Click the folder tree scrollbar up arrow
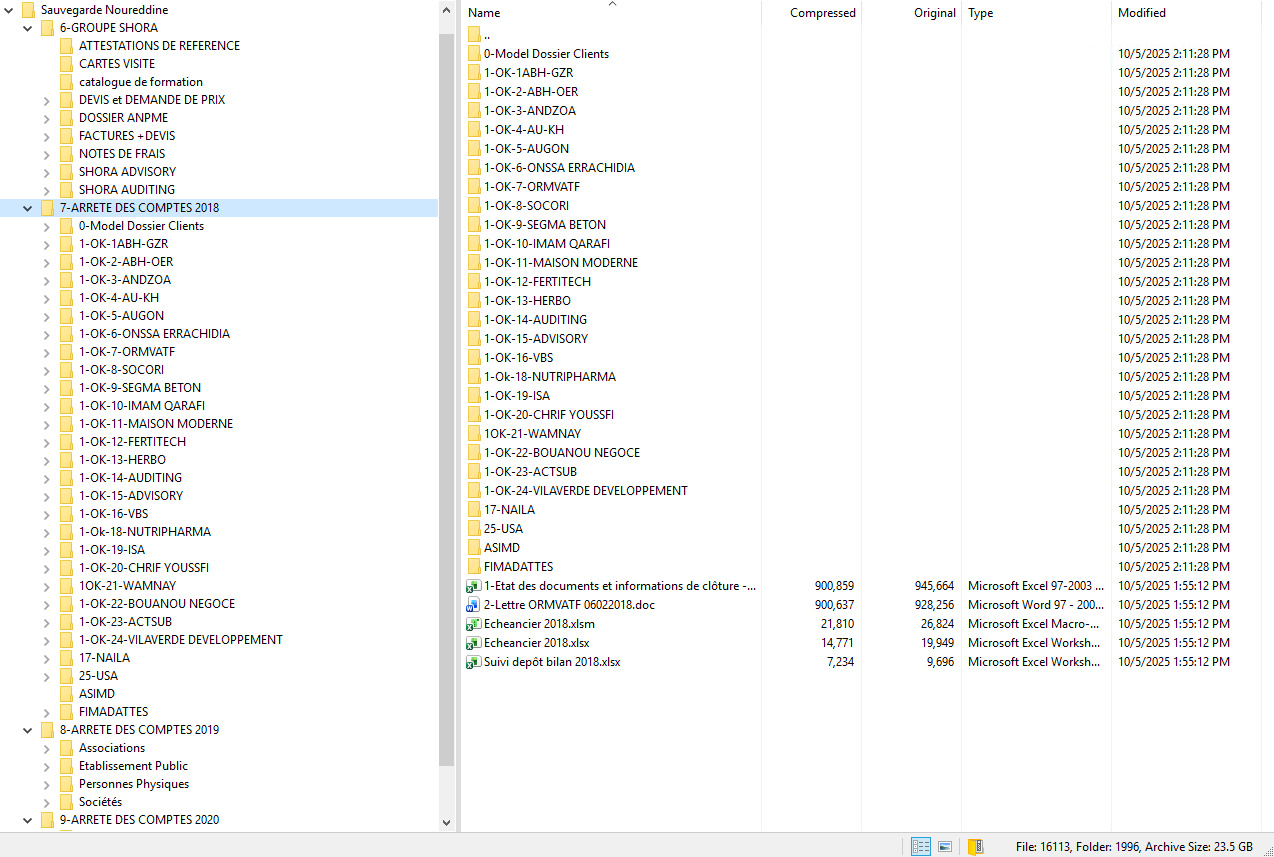Viewport: 1274px width, 857px height. click(446, 9)
